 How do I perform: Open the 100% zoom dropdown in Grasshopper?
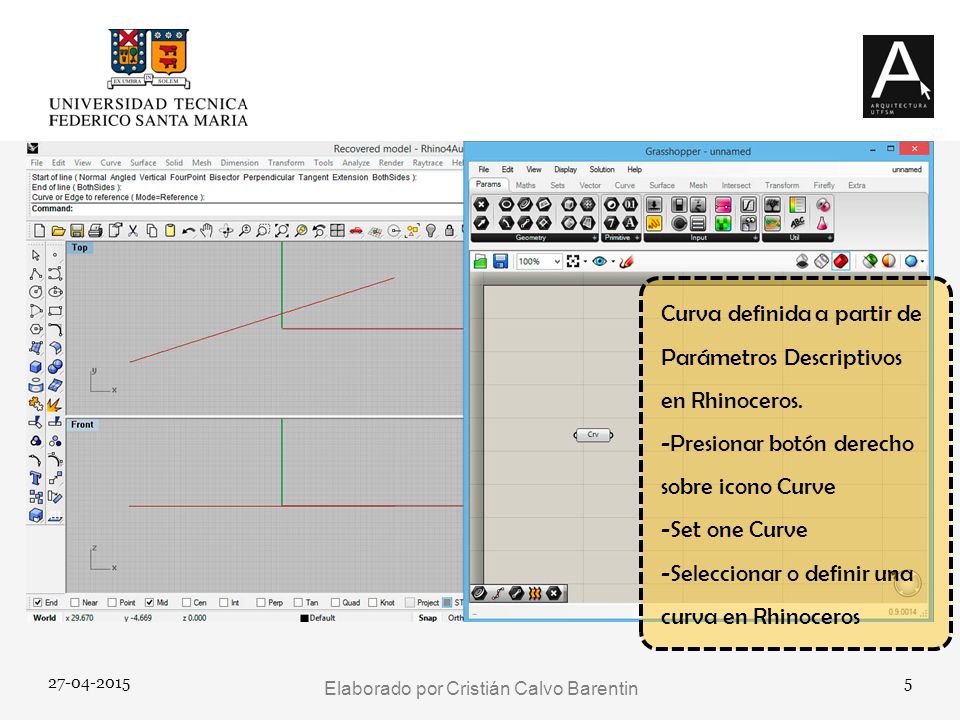point(557,261)
